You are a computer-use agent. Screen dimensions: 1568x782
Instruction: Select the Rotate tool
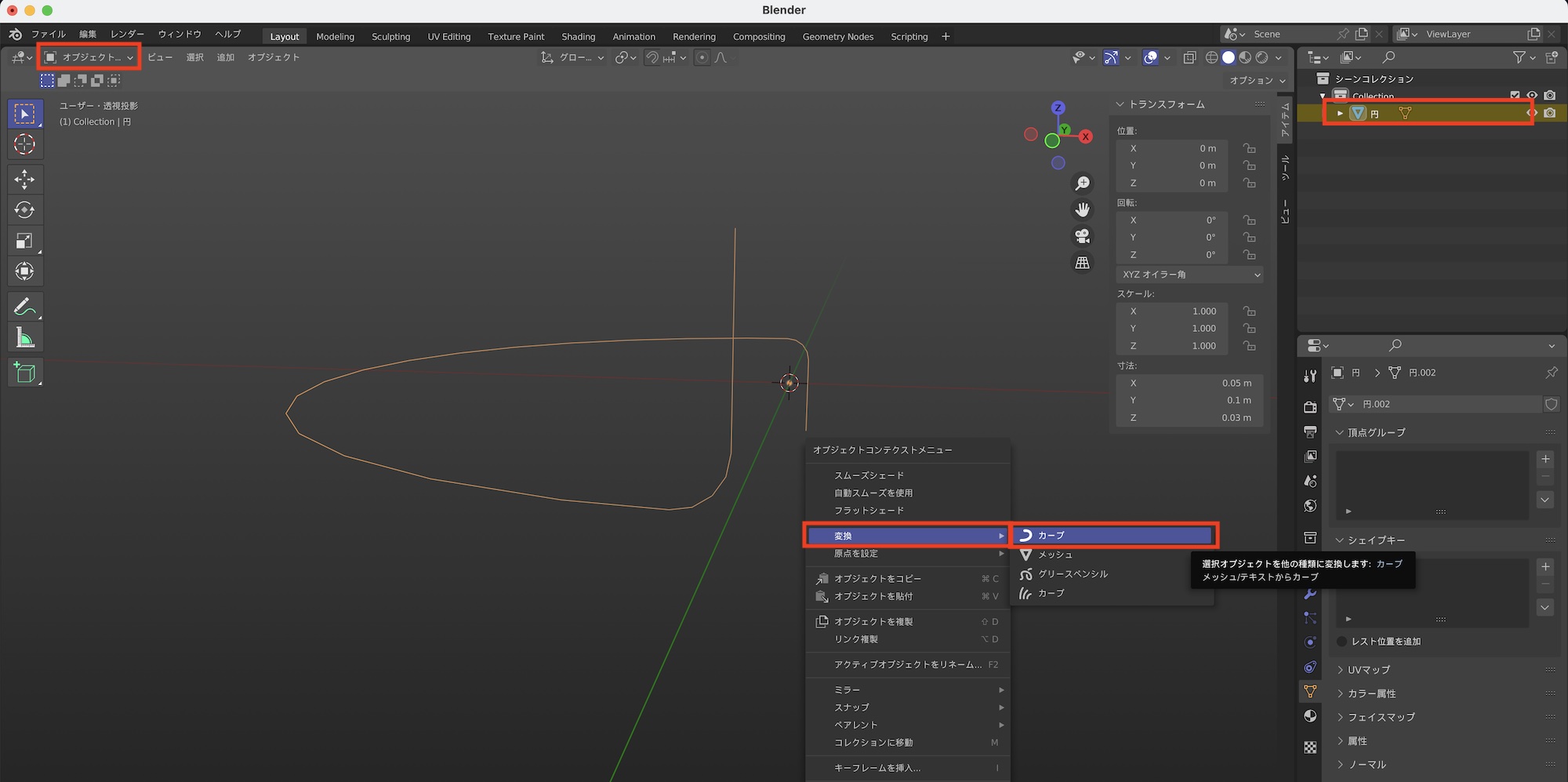click(x=24, y=210)
